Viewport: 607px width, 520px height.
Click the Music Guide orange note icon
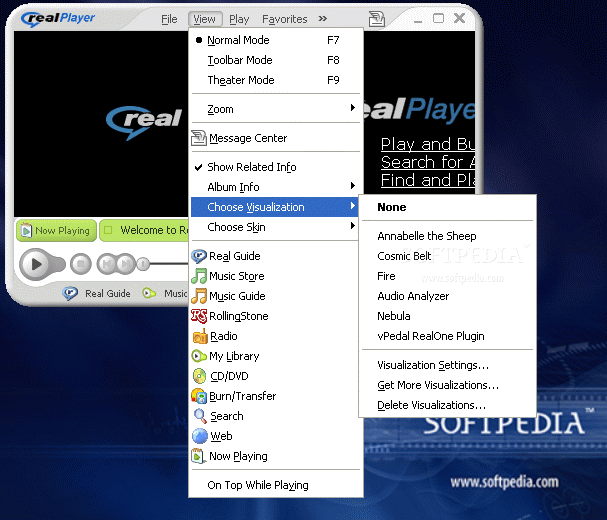point(199,296)
